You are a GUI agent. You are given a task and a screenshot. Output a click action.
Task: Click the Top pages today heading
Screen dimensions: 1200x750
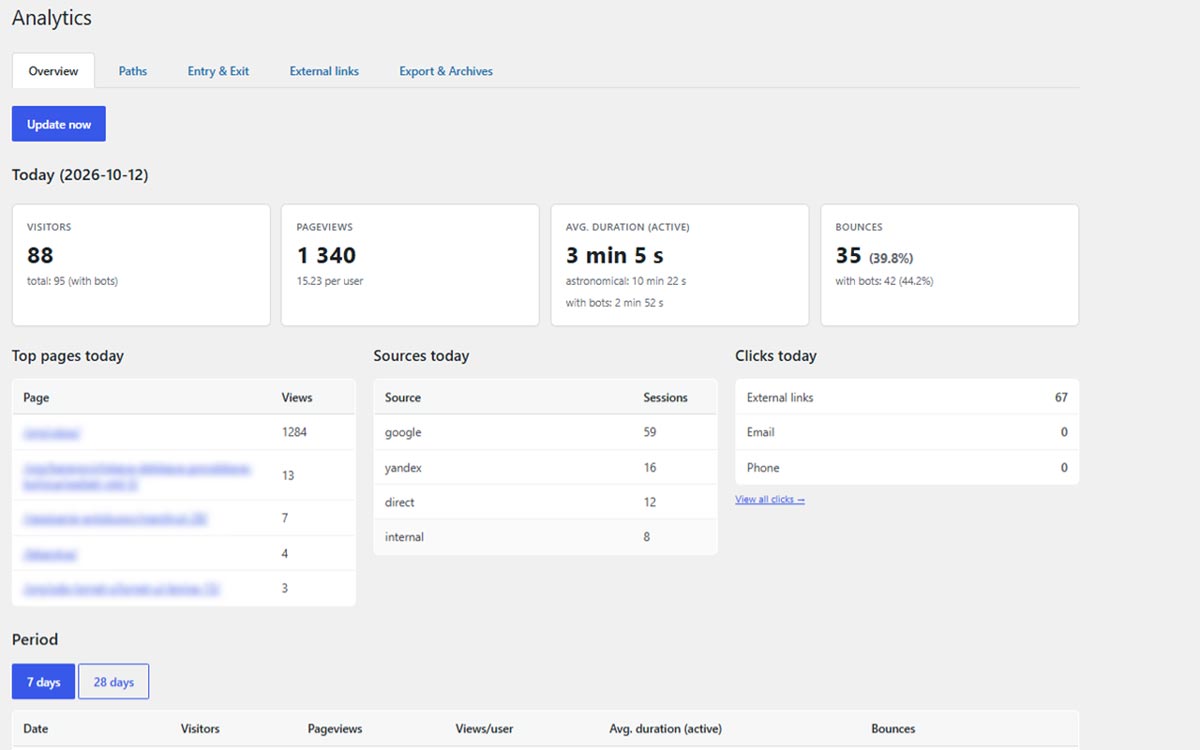[68, 355]
